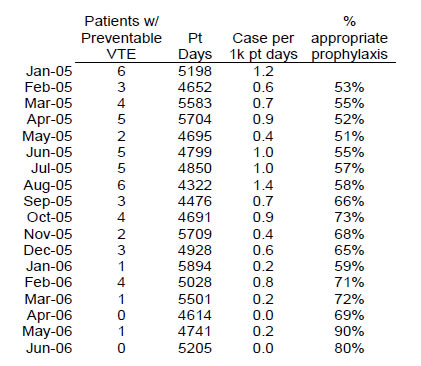Select the Pt Days column header
421x366 pixels.
tap(195, 46)
